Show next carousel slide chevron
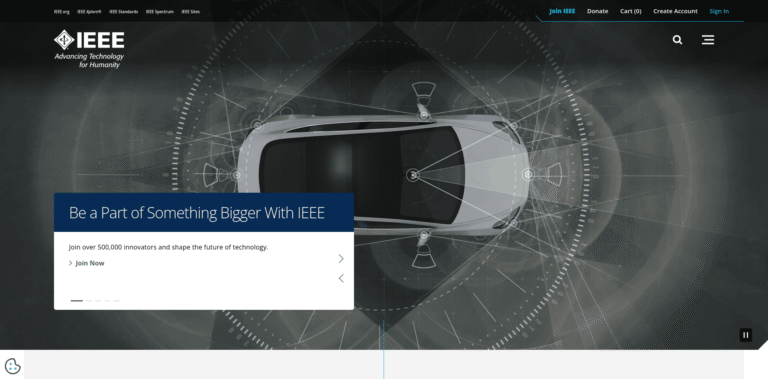This screenshot has height=379, width=768. (x=341, y=259)
